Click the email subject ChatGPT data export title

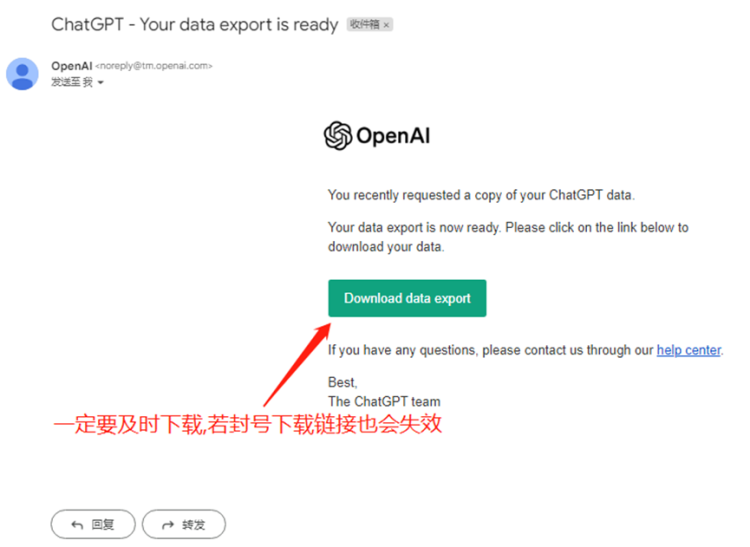(x=195, y=24)
